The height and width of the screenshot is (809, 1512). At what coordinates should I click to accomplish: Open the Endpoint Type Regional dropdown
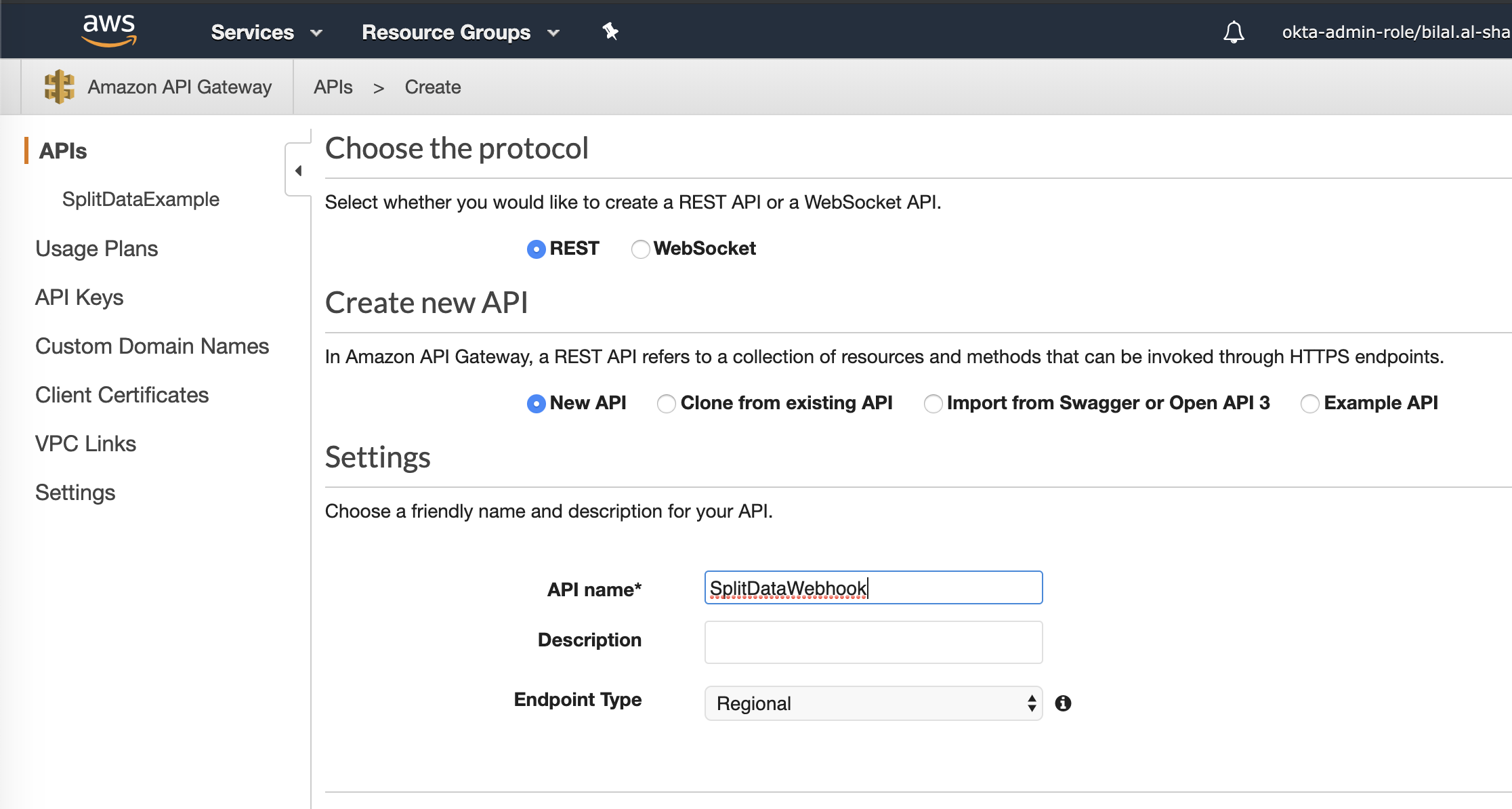873,703
